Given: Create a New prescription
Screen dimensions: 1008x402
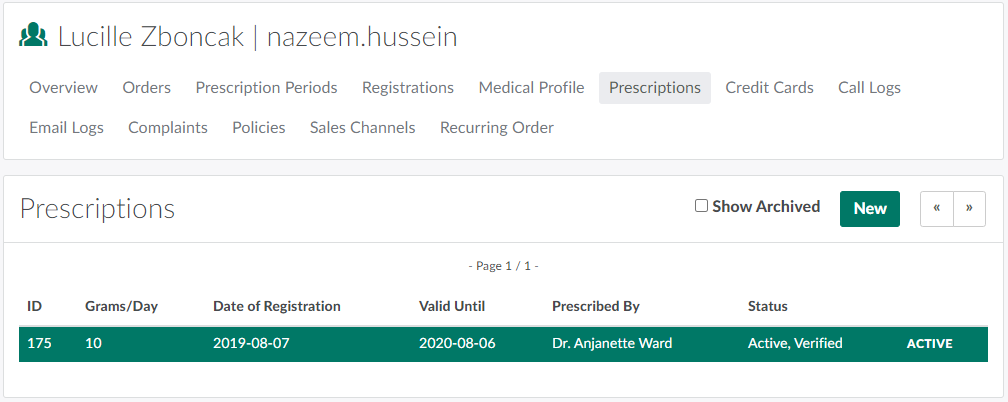Looking at the screenshot, I should point(870,209).
